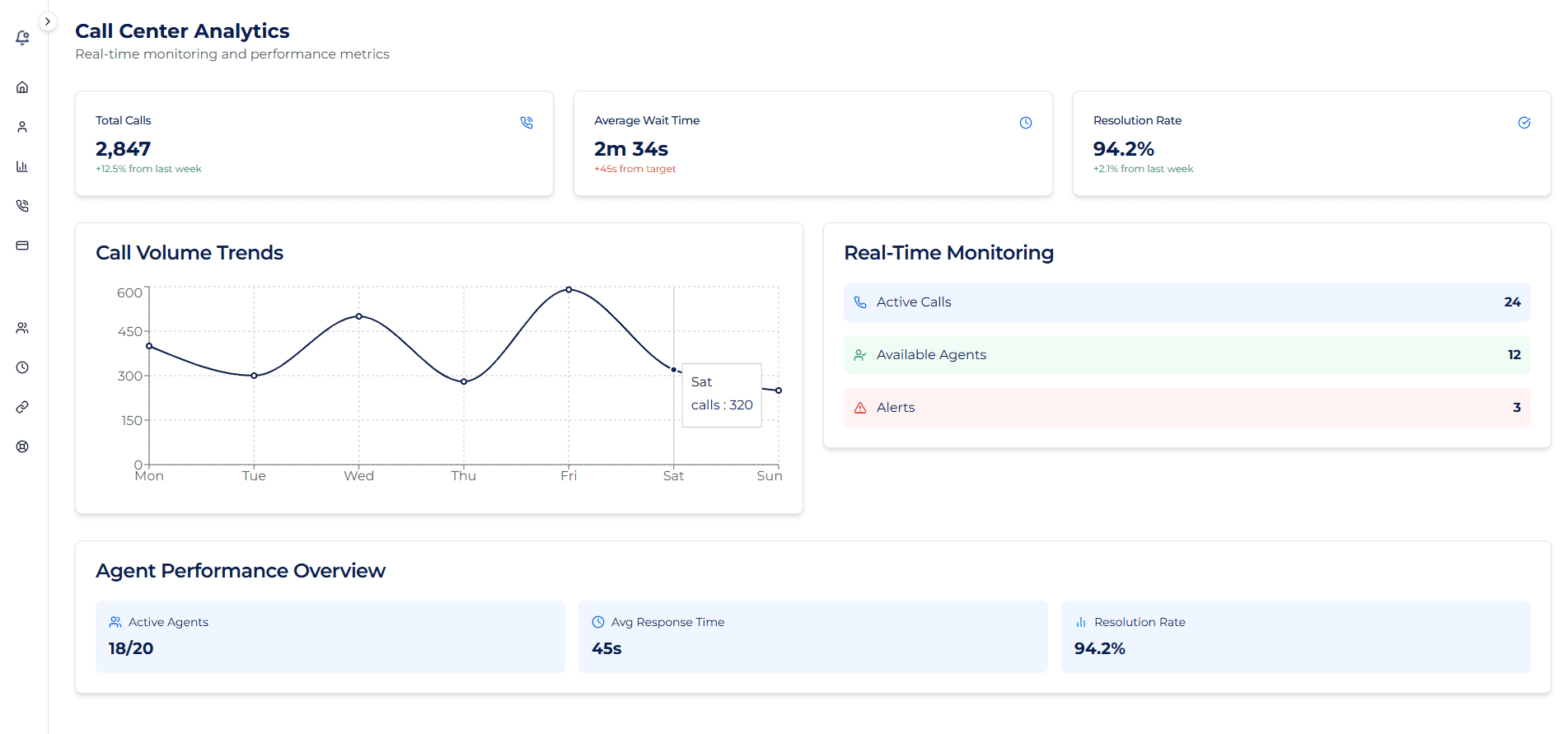The image size is (1568, 734).
Task: Open the lifebuoy support icon in sidebar
Action: point(22,446)
